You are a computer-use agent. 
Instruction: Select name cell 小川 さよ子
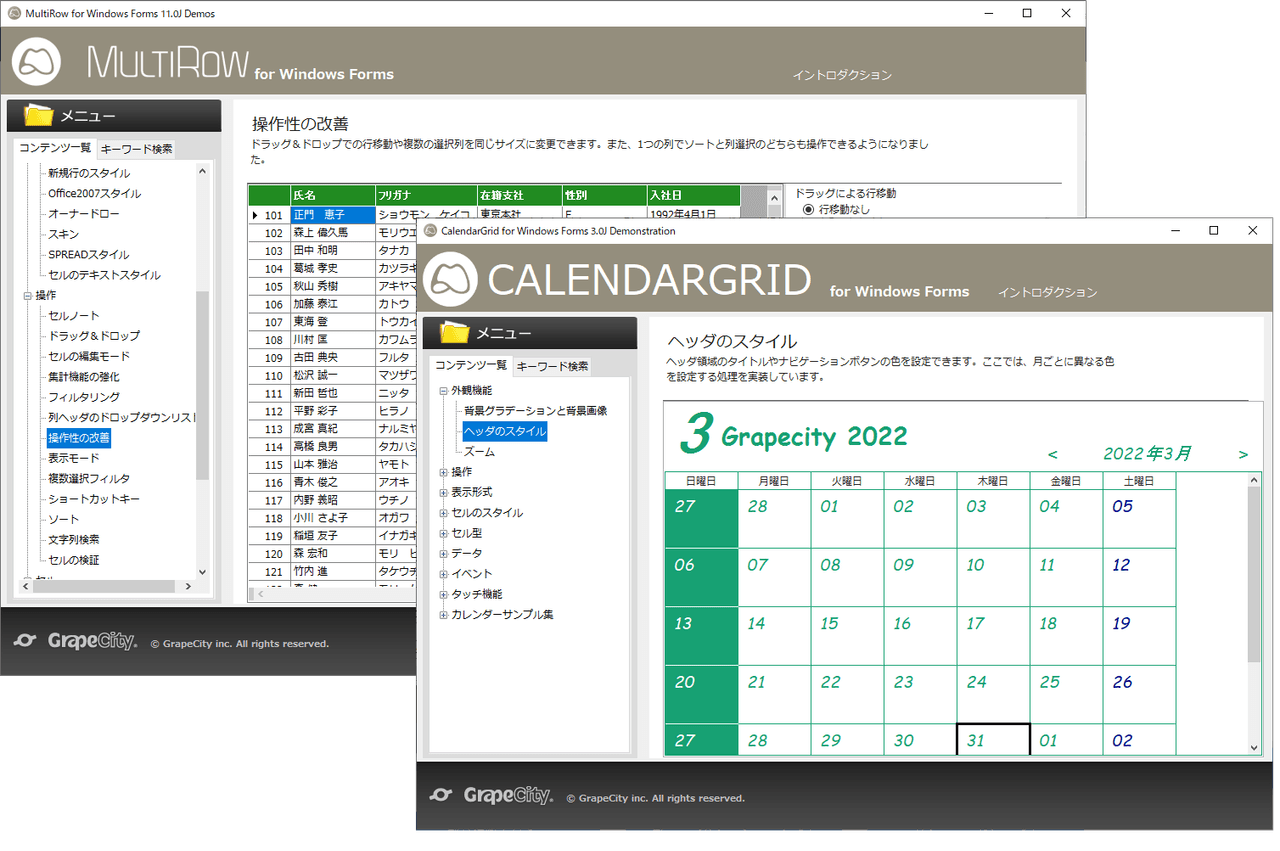point(332,518)
